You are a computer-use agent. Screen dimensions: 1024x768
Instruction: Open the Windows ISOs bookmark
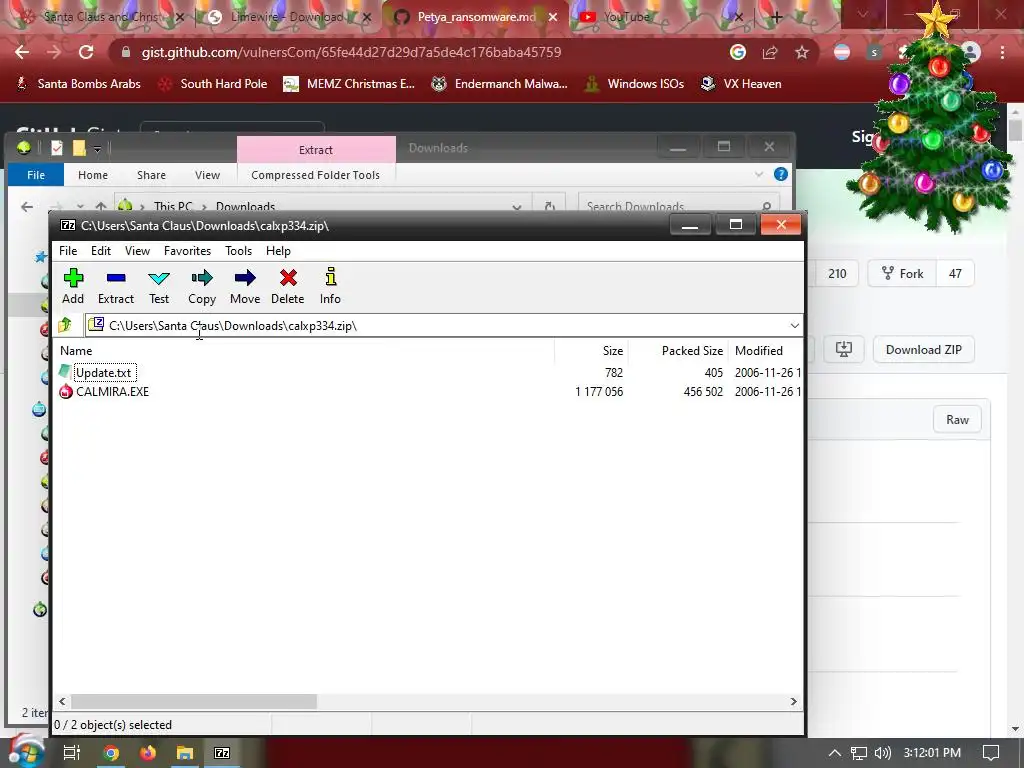[634, 84]
